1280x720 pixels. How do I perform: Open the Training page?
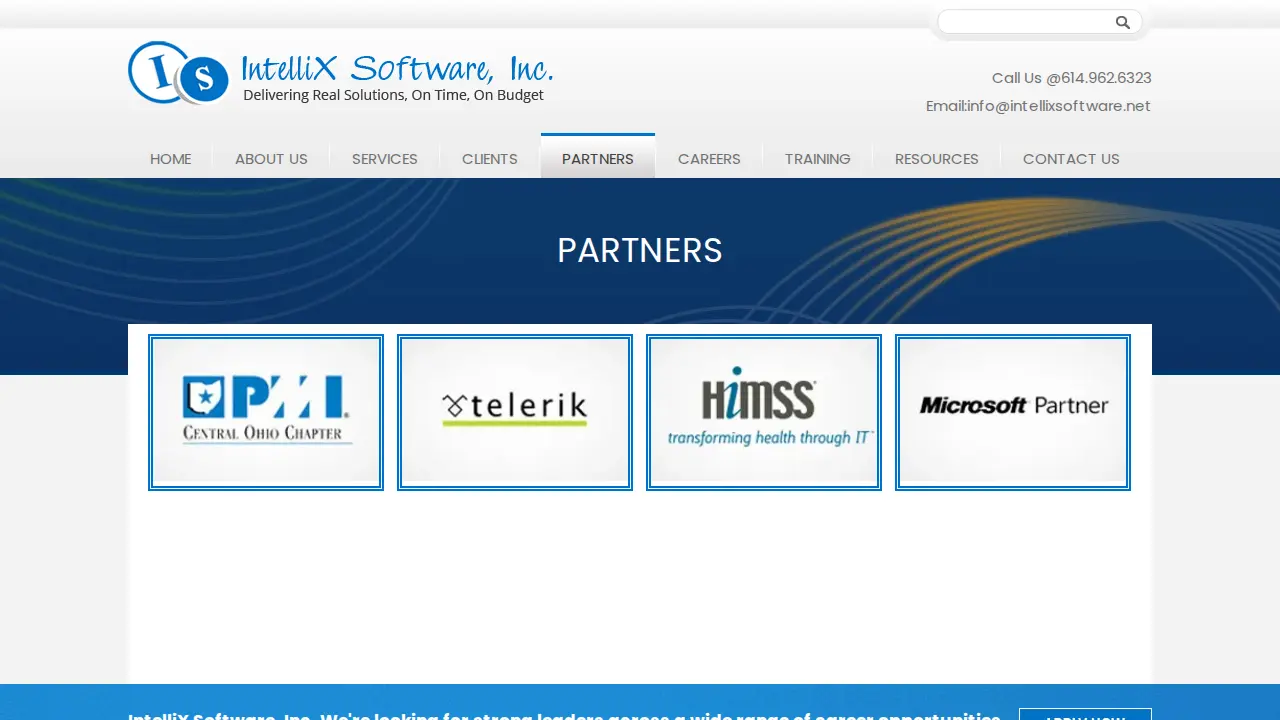(818, 159)
